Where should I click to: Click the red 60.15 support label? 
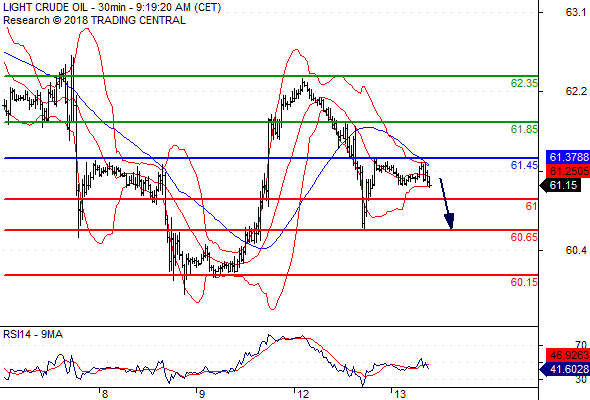tap(524, 282)
